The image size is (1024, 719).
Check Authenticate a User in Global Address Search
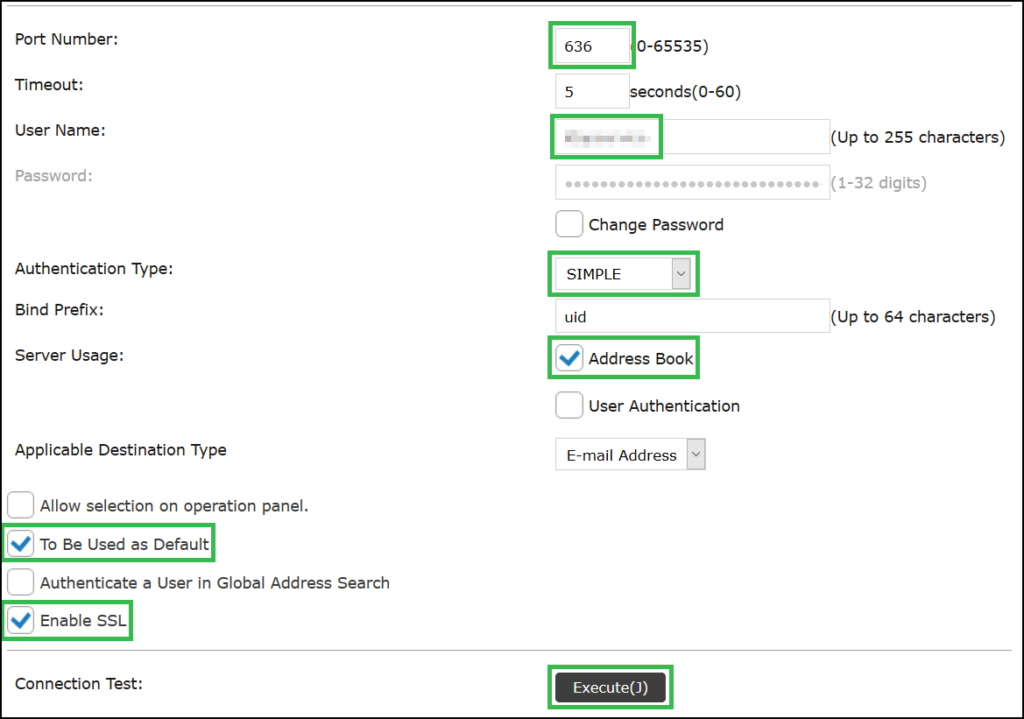(20, 581)
